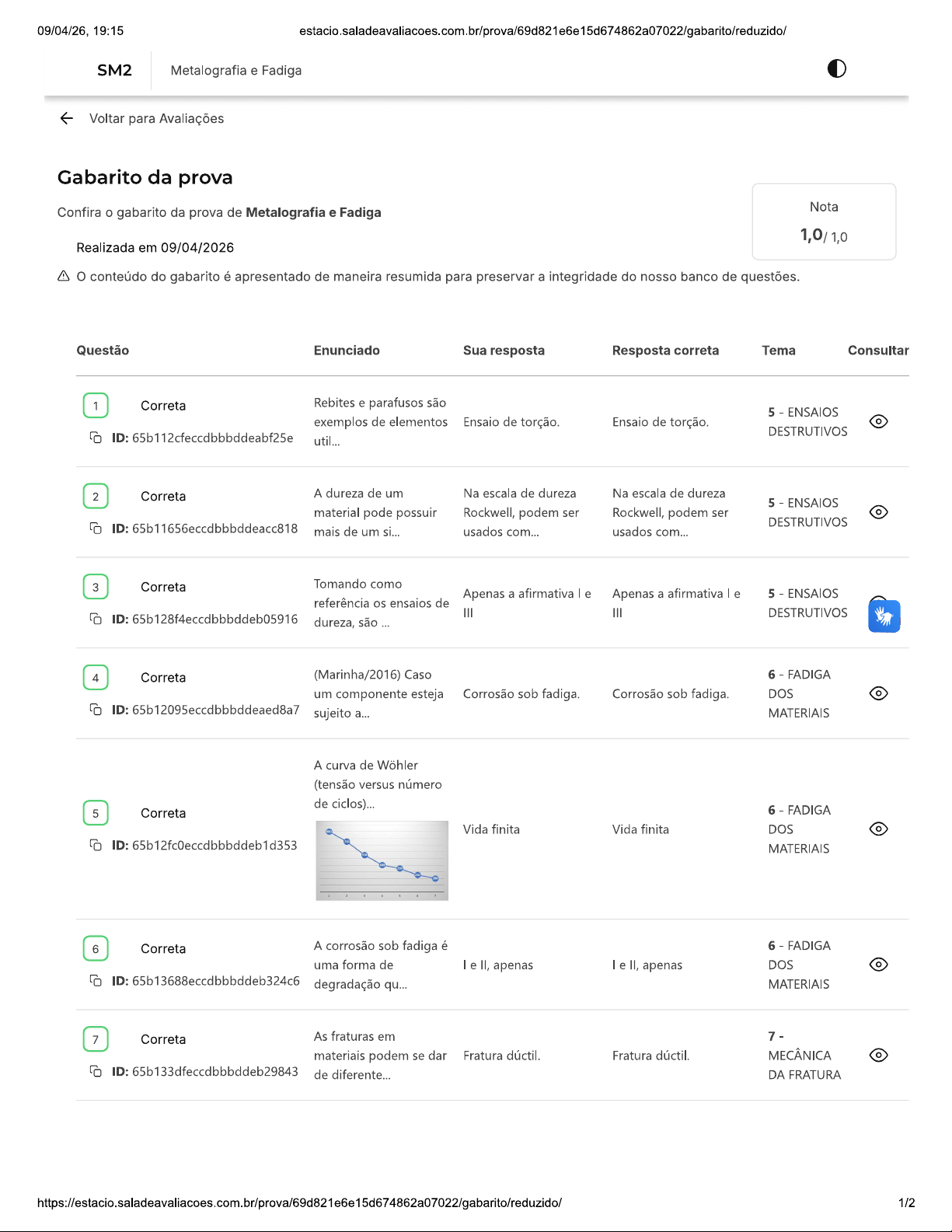This screenshot has width=952, height=1232.
Task: Copy the ID of question 6
Action: [96, 981]
